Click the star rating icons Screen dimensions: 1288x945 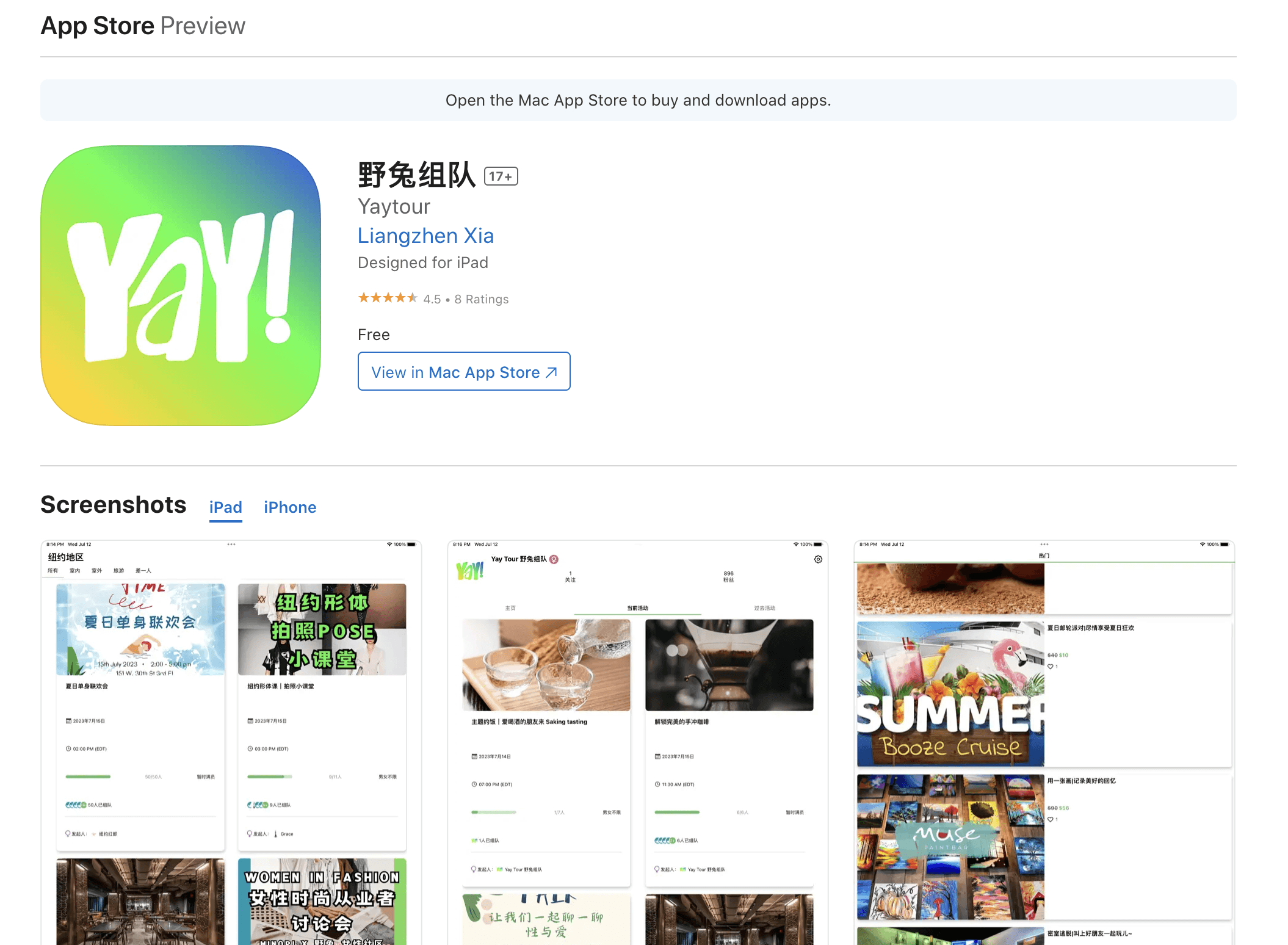388,298
